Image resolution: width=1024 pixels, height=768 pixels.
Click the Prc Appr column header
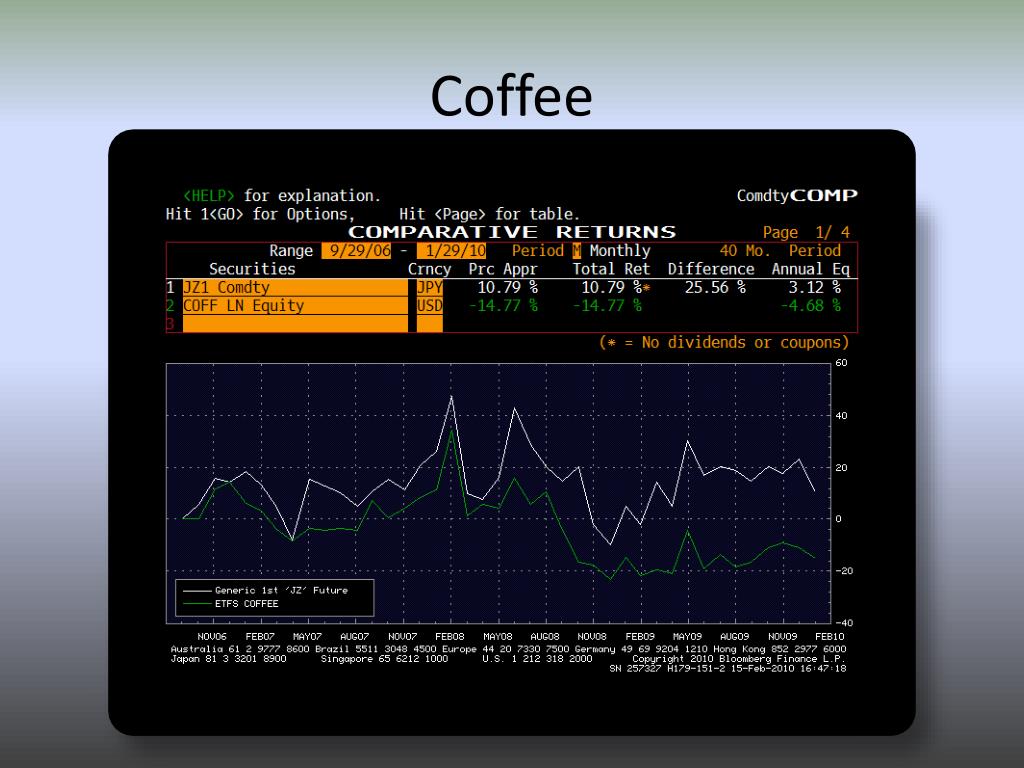coord(503,269)
